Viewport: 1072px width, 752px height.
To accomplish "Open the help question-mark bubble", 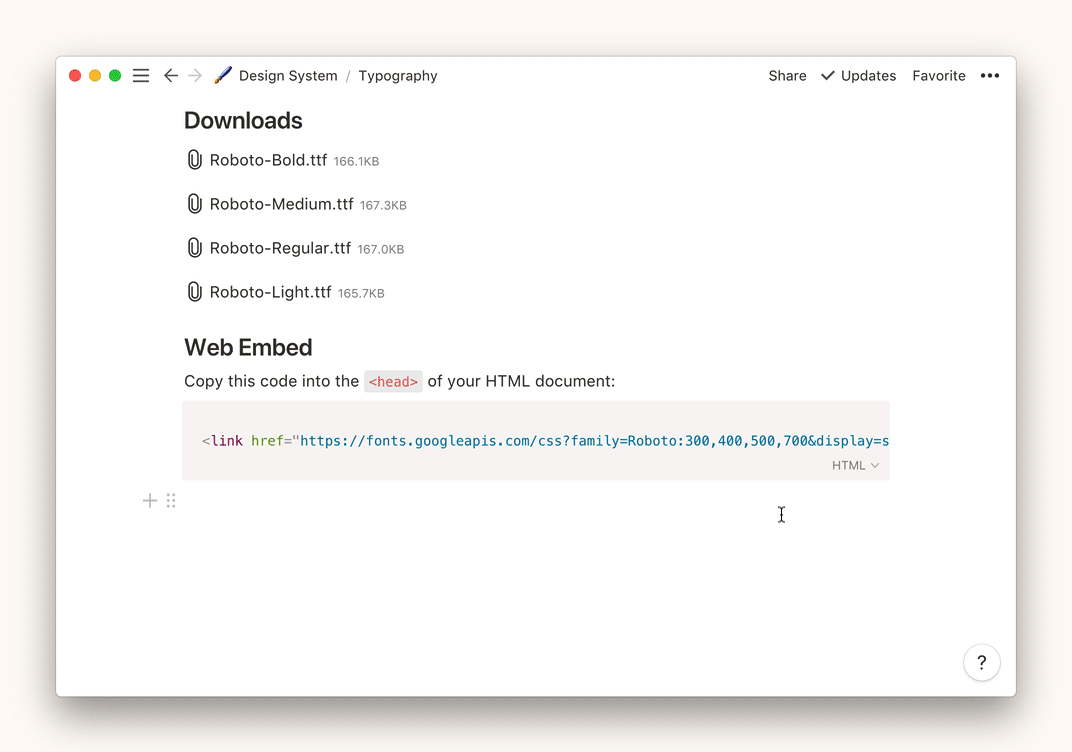I will (x=981, y=662).
